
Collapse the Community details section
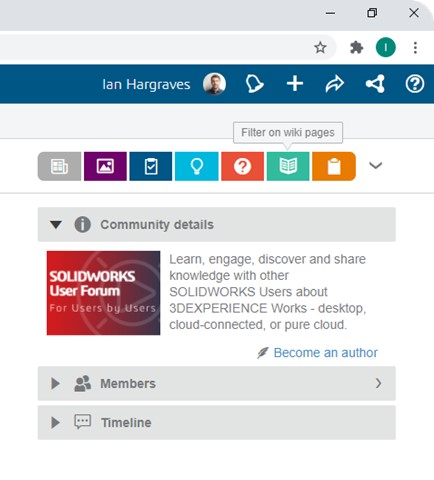(217, 224)
